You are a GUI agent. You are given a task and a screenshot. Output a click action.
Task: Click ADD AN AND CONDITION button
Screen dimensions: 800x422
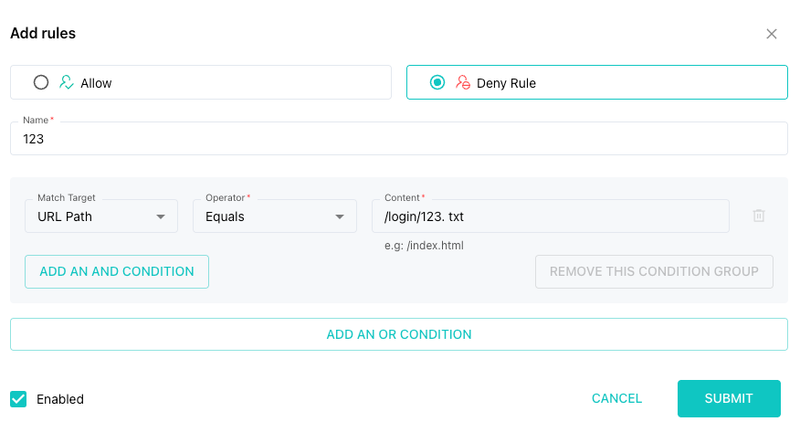pos(117,271)
